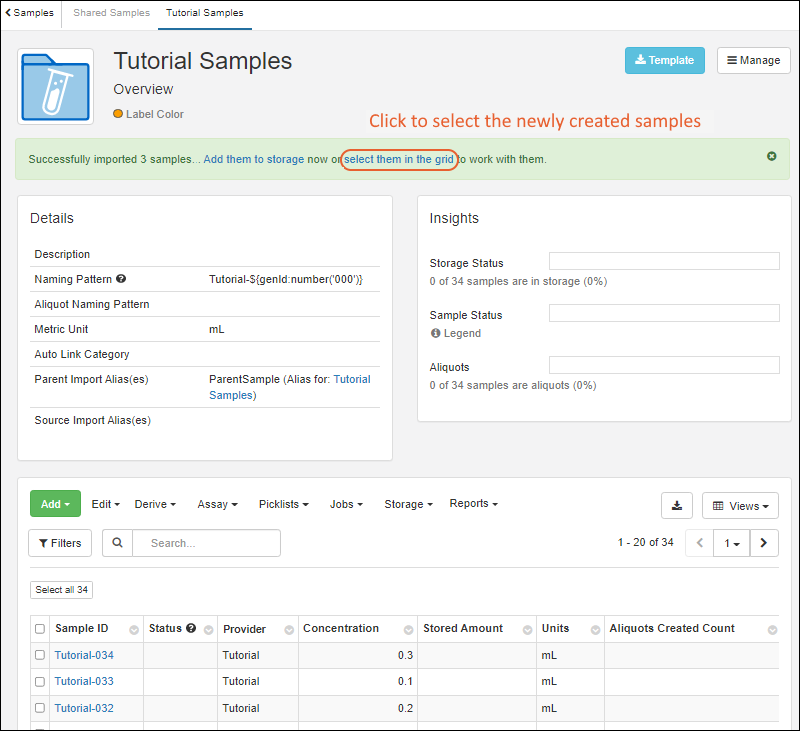The image size is (800, 731).
Task: Go to next page of samples
Action: click(764, 543)
